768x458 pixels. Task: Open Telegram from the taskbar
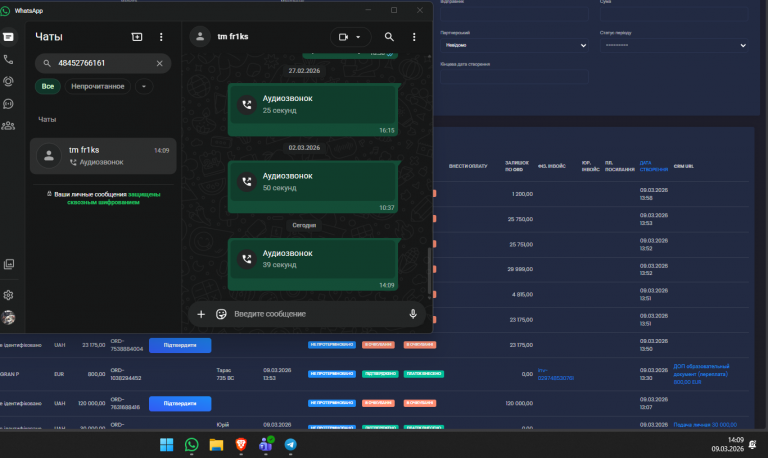click(x=290, y=445)
